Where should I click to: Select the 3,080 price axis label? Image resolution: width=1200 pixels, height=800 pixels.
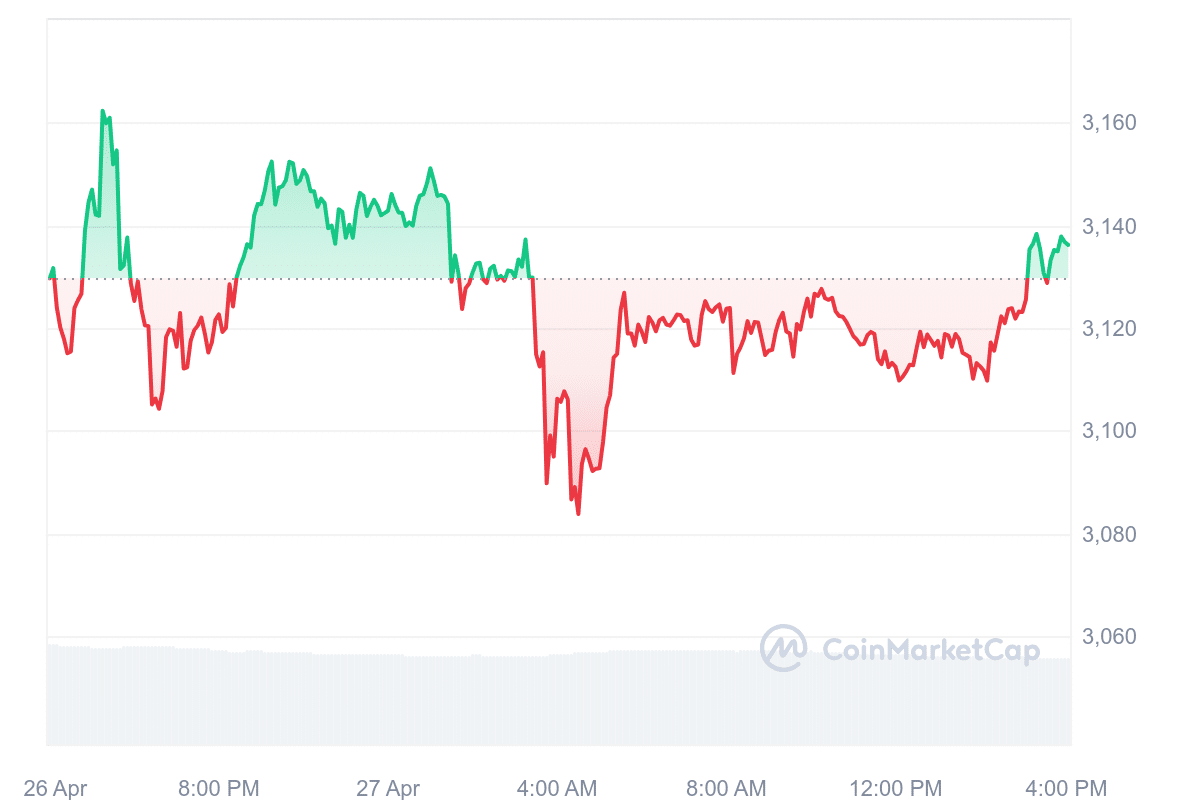coord(1109,535)
